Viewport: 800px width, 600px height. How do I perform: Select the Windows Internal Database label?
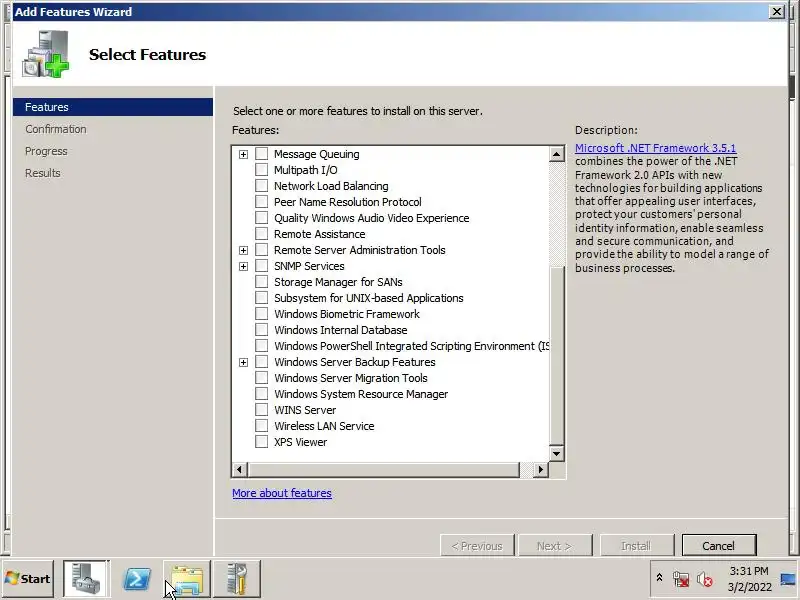[340, 330]
